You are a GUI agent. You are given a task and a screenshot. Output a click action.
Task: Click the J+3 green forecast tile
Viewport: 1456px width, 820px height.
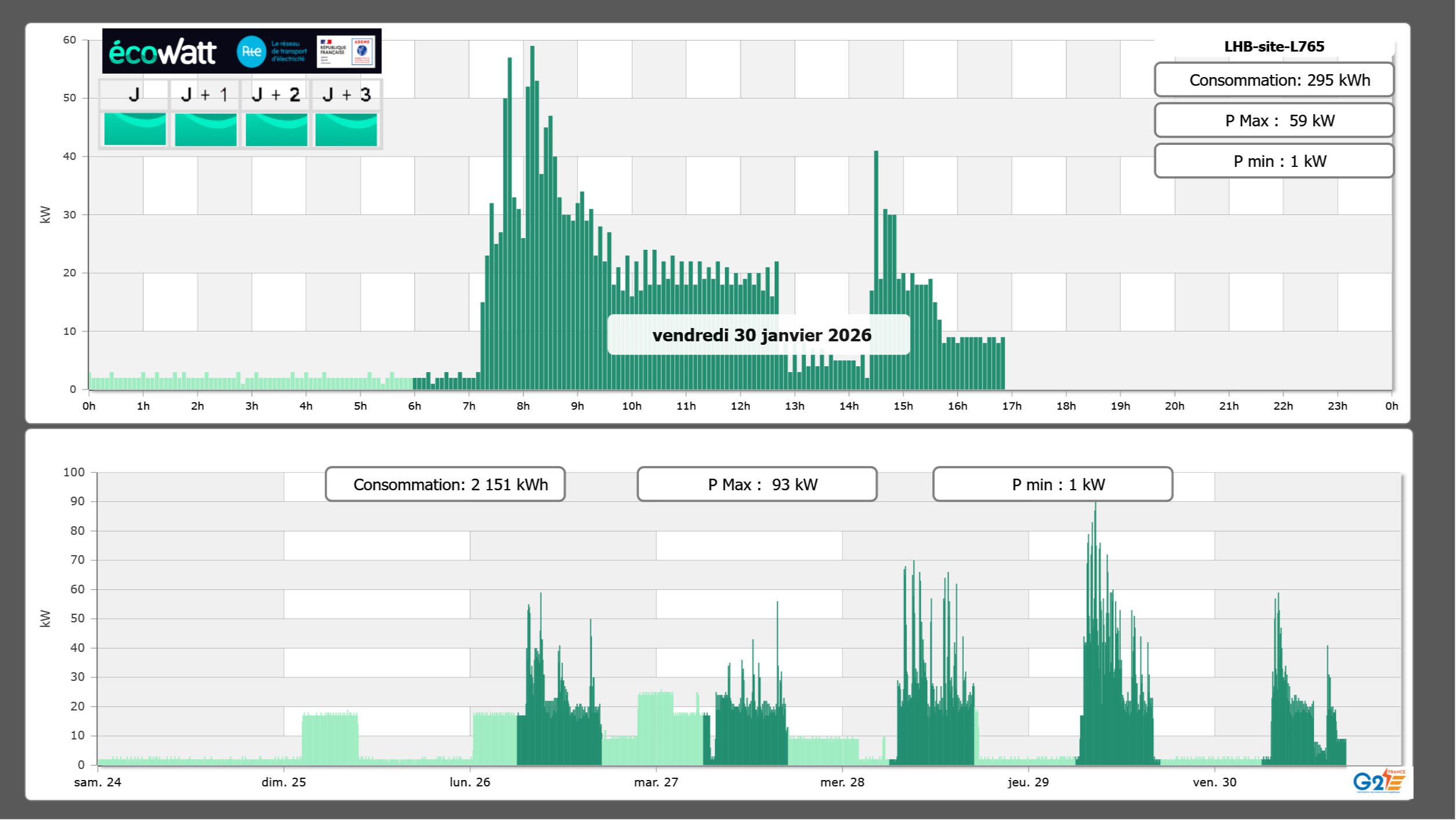pos(346,129)
